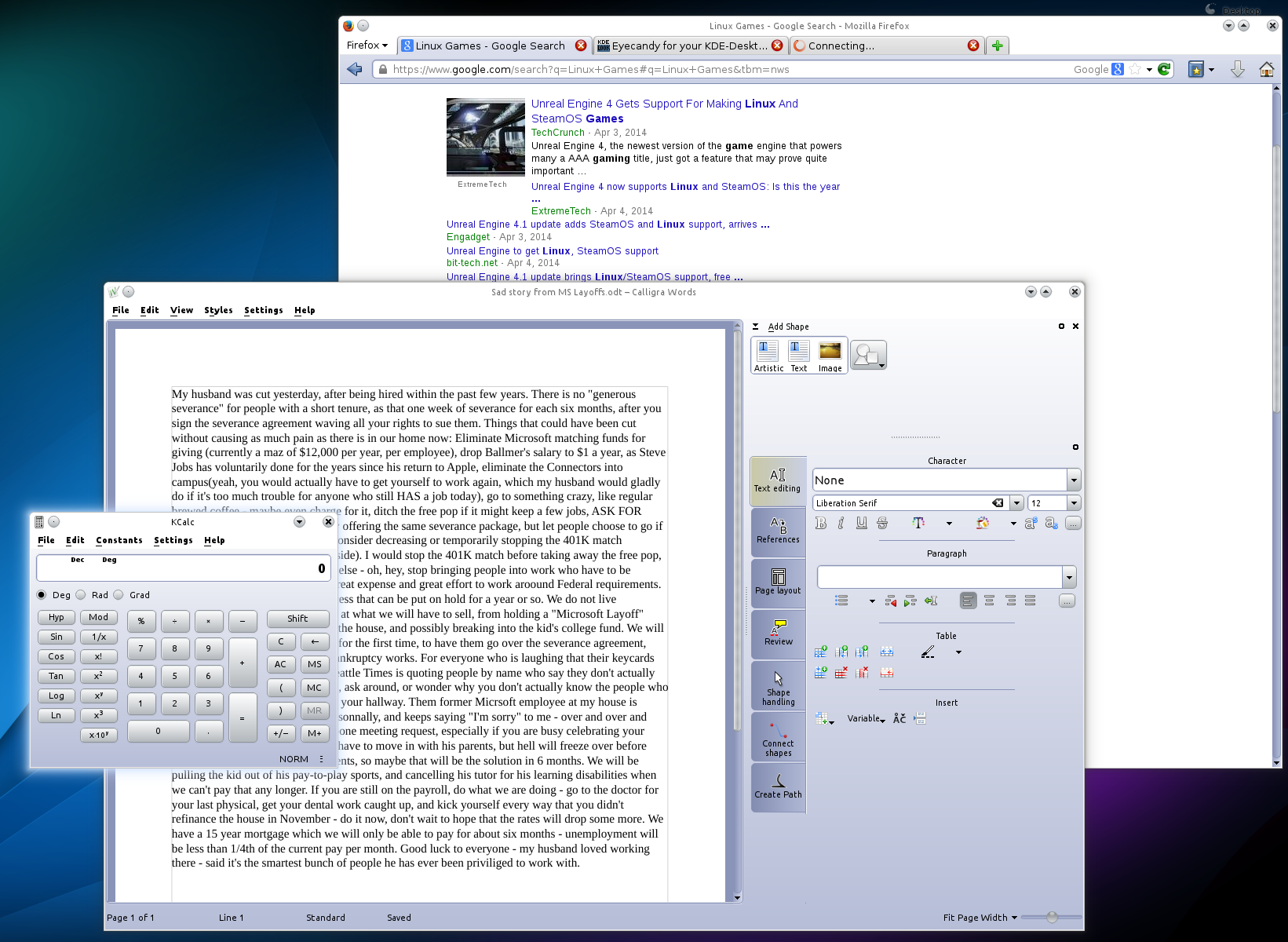This screenshot has width=1288, height=942.
Task: Open the Text editing tool
Action: [778, 480]
